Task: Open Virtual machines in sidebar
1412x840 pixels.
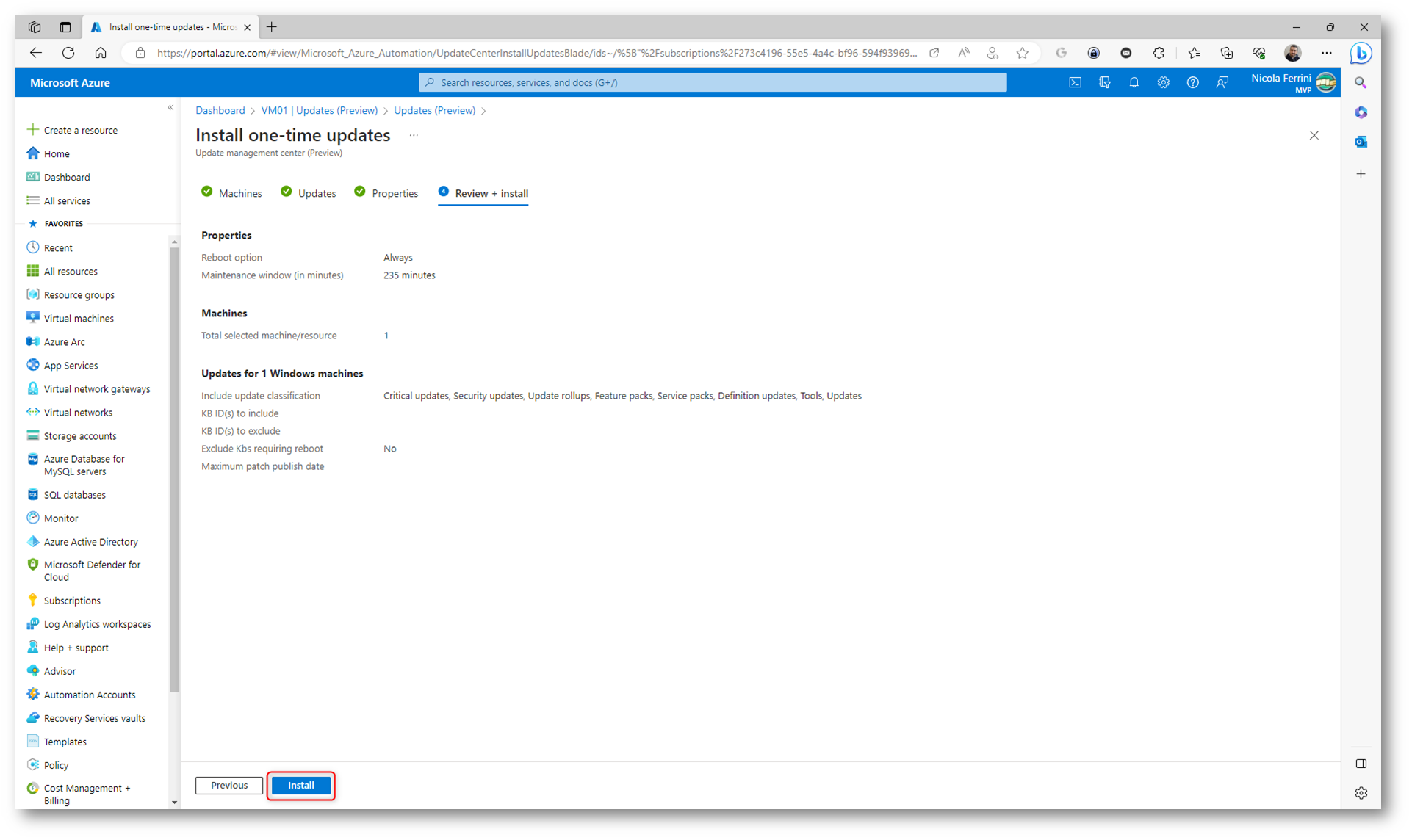Action: point(79,319)
